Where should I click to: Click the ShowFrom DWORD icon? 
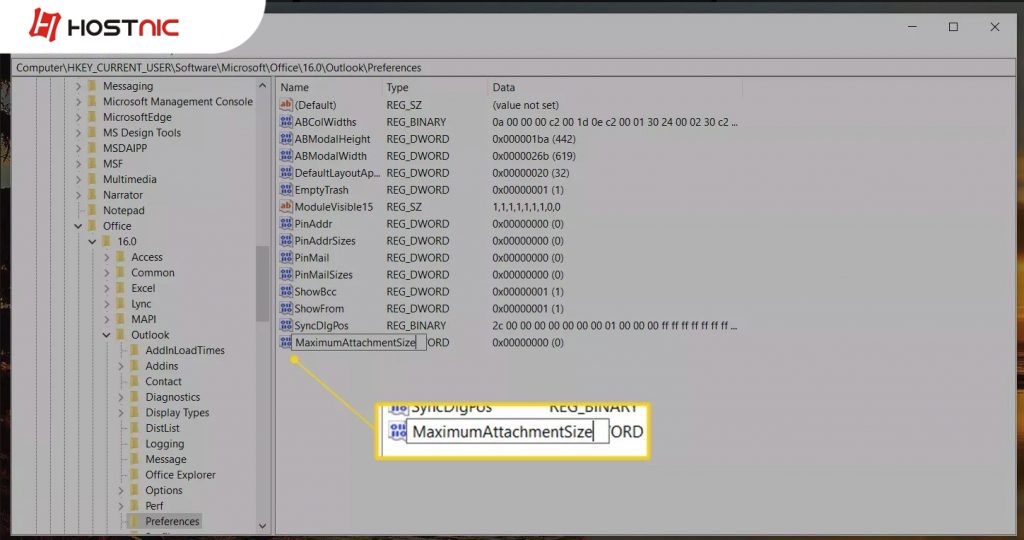[x=285, y=308]
